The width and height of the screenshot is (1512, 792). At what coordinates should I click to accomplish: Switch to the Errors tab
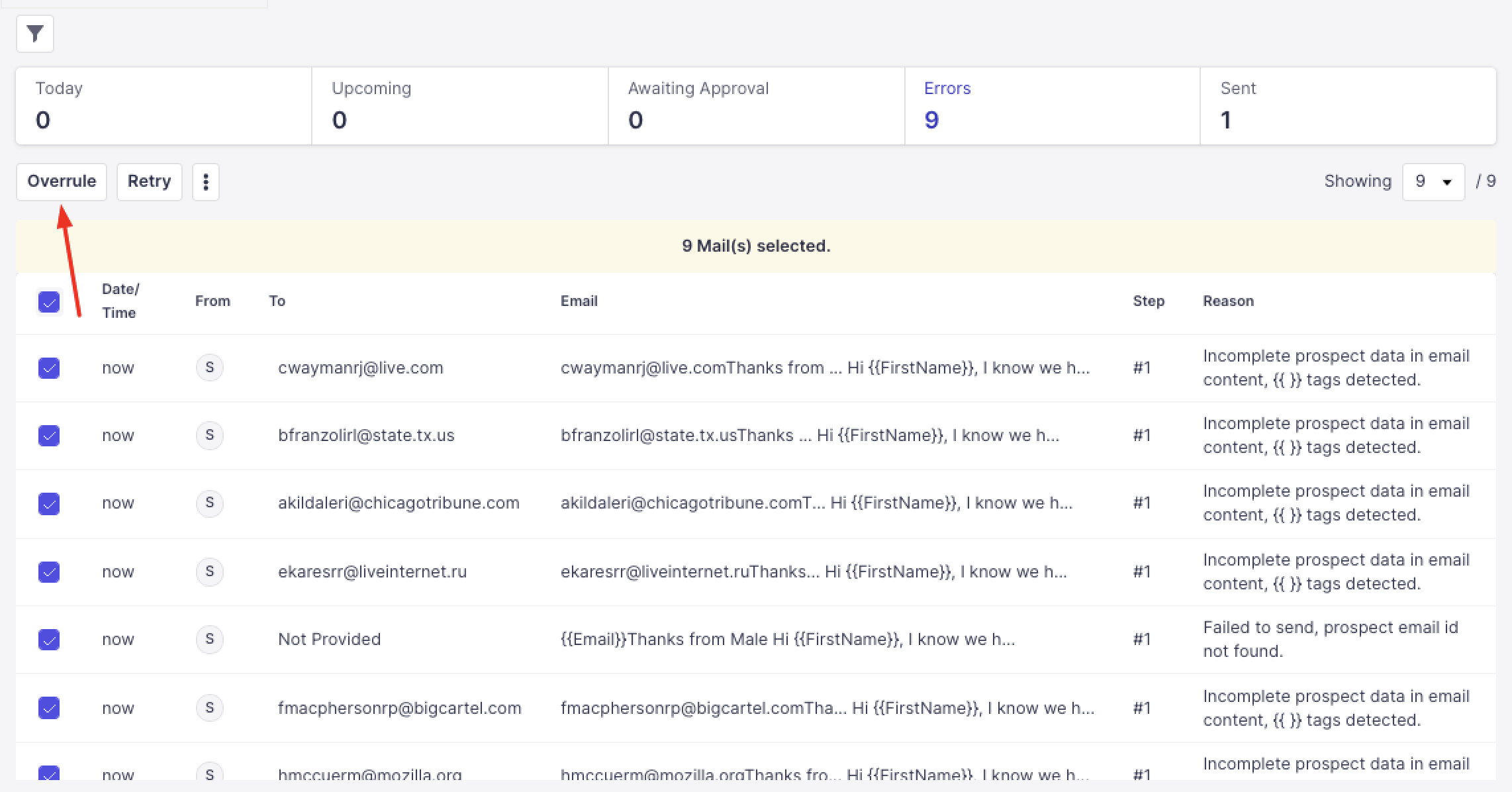pos(1052,106)
